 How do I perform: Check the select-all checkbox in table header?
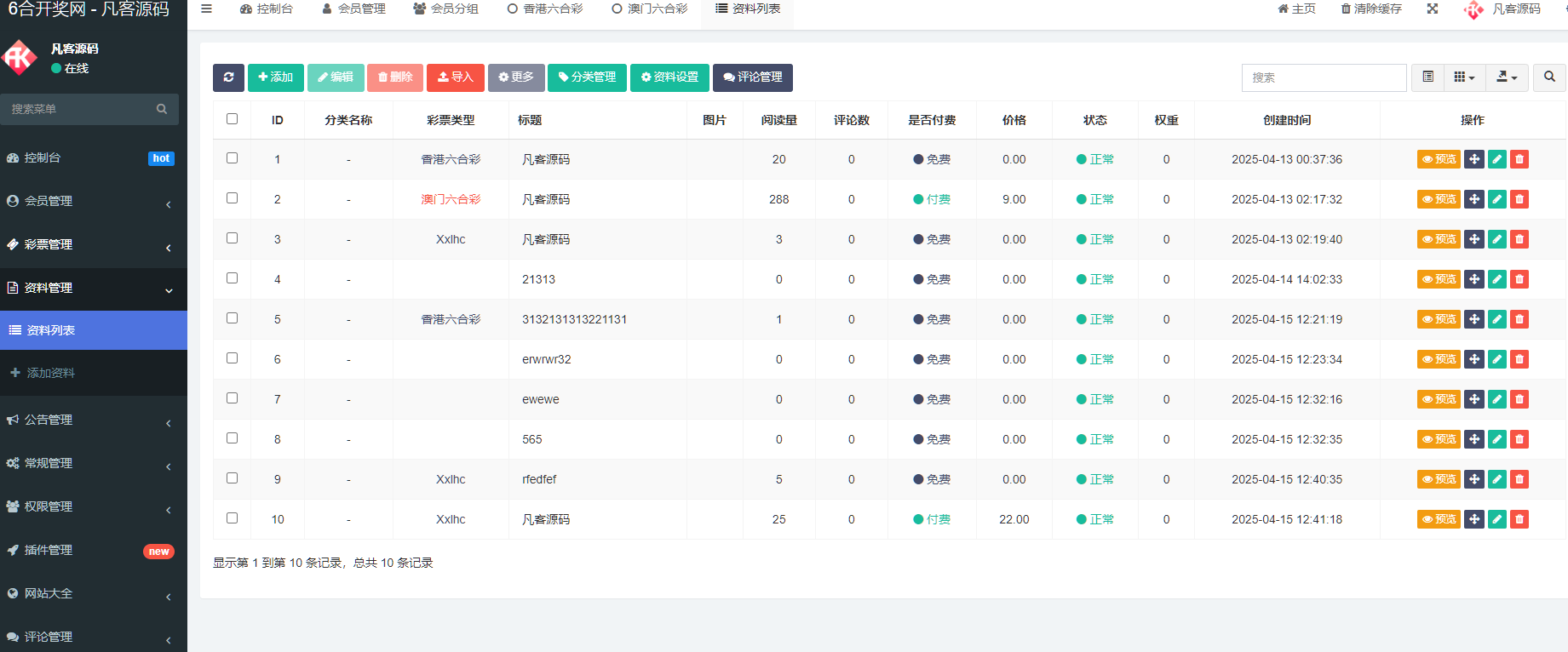pos(232,119)
